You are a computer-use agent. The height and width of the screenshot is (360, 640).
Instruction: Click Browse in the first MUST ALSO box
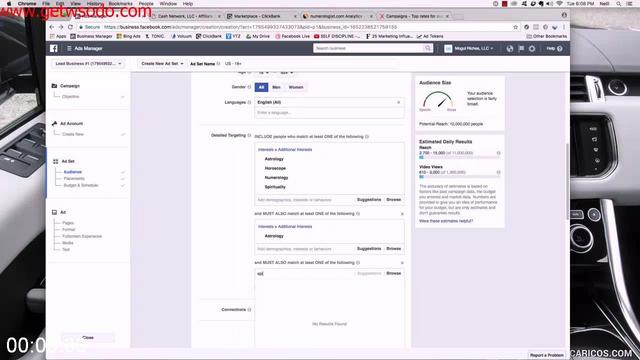[x=393, y=249]
